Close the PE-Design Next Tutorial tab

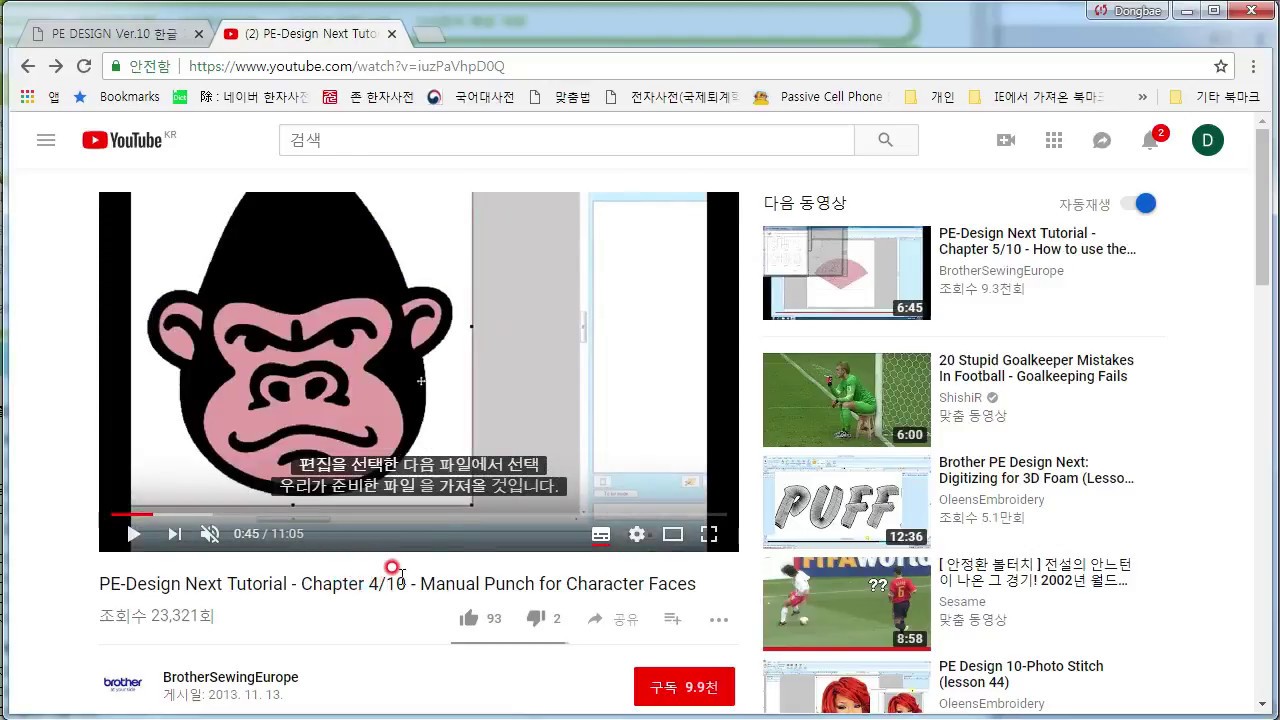[392, 34]
